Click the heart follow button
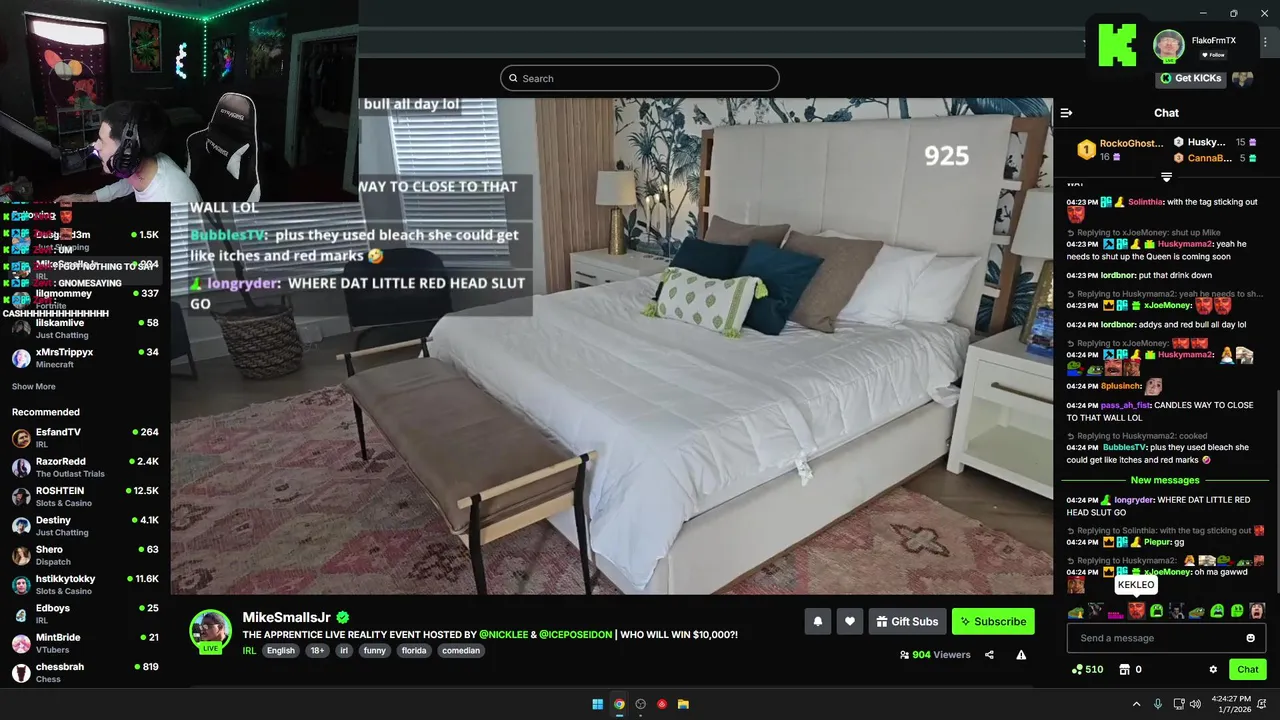The image size is (1280, 720). [849, 621]
